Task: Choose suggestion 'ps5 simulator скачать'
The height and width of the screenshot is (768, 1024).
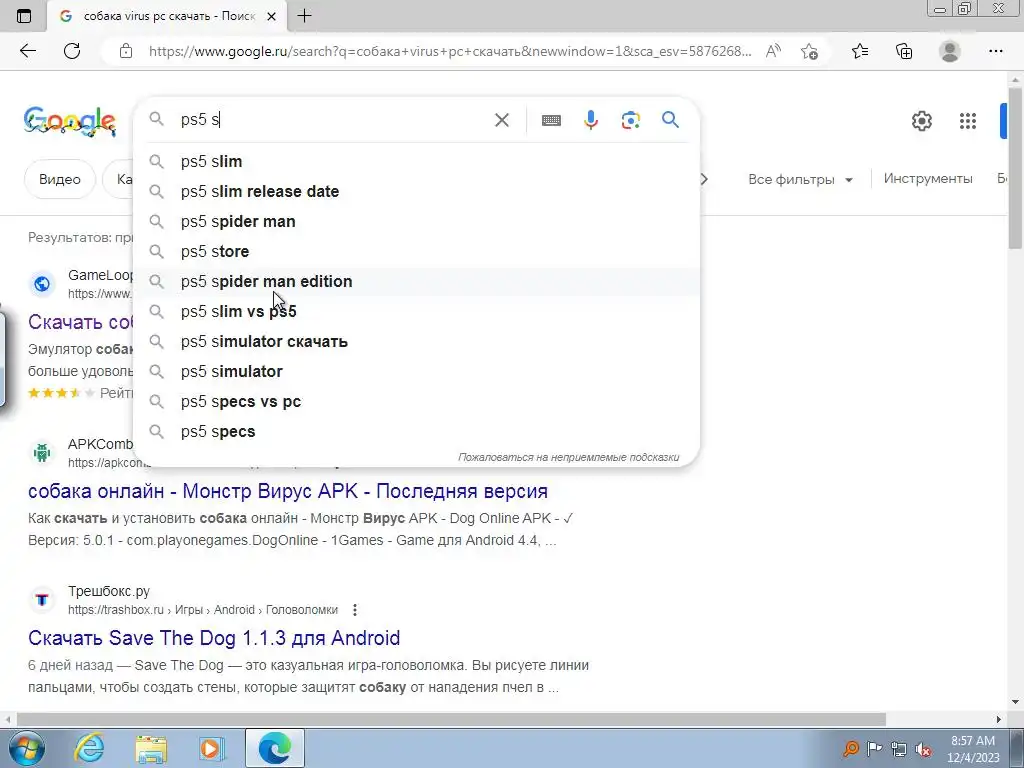Action: [416, 342]
